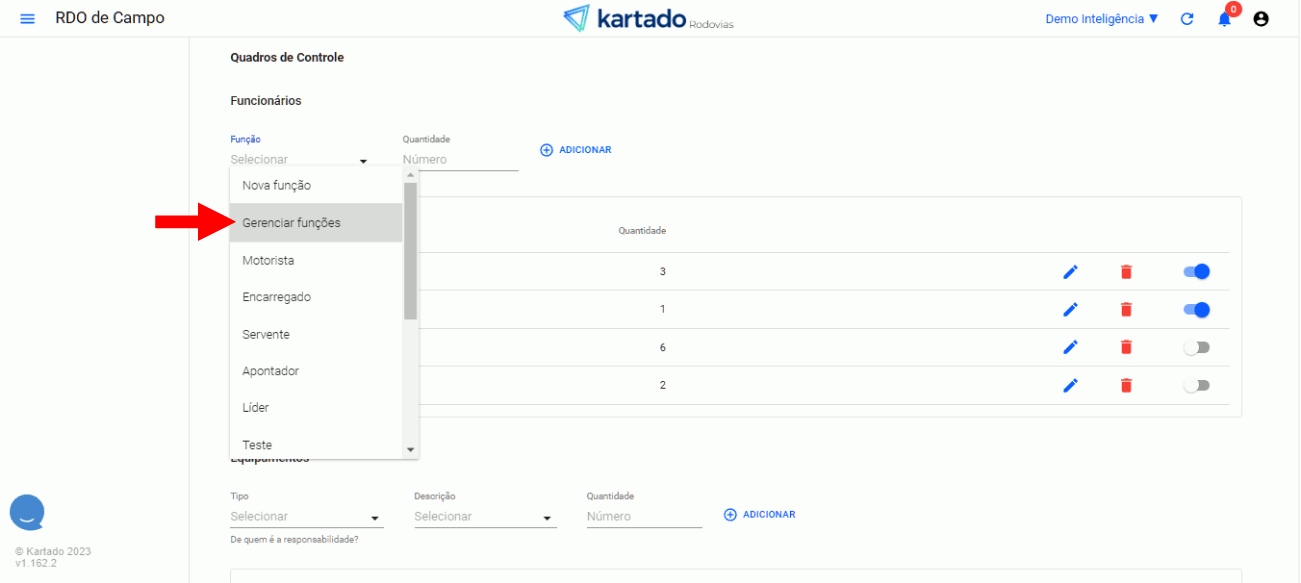
Task: Edit the employee row with quantity 3
Action: point(1070,272)
